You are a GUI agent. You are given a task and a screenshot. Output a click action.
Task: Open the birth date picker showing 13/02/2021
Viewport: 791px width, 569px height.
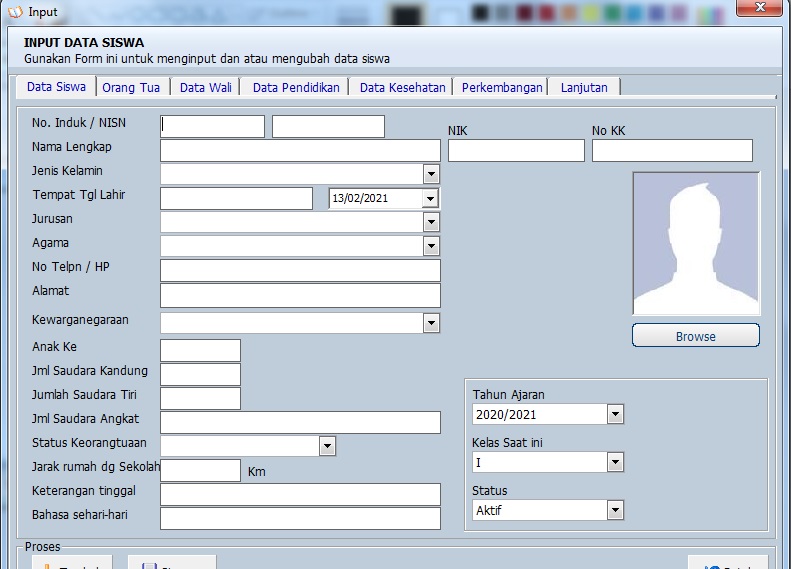tap(430, 199)
